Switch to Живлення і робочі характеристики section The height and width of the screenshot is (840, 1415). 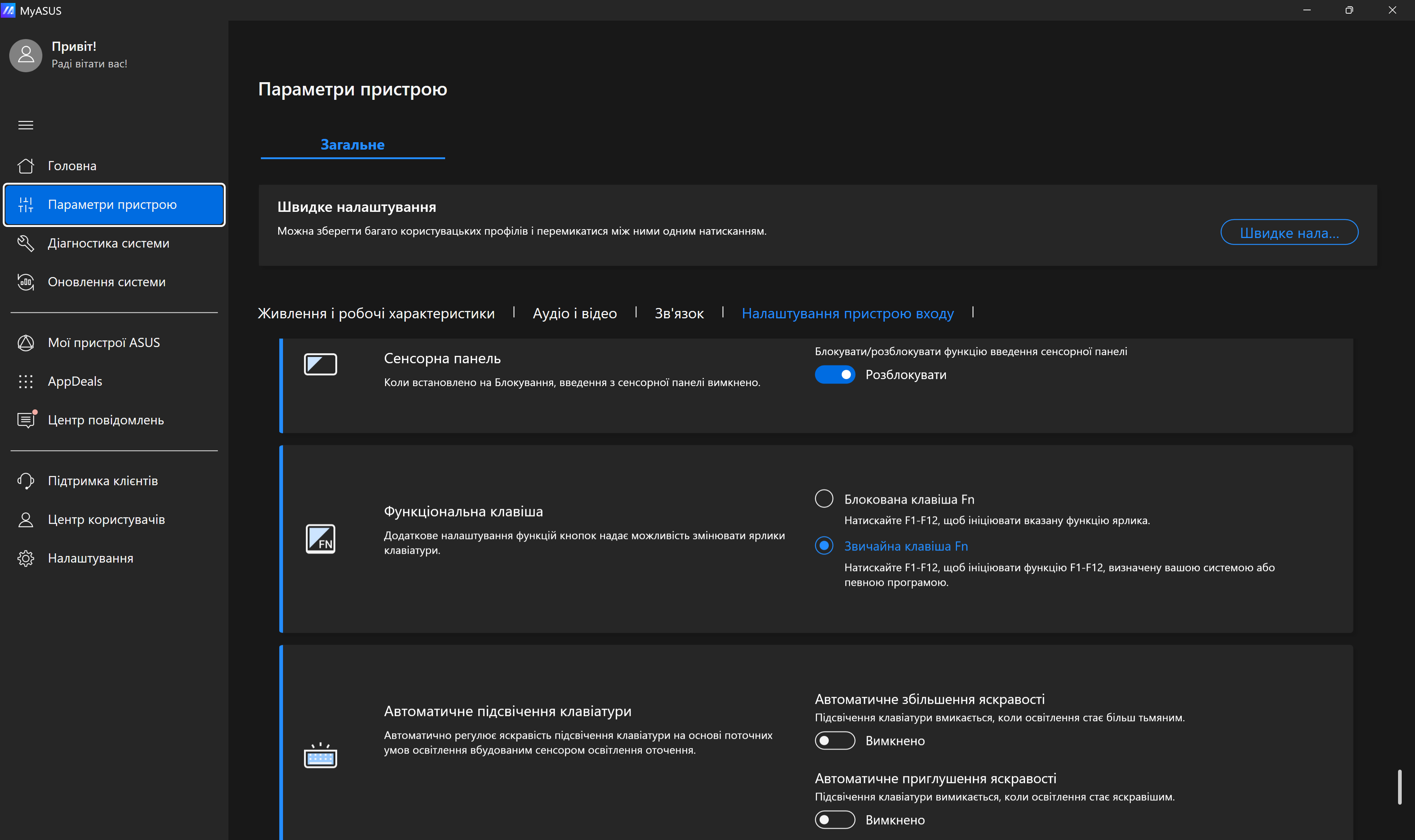point(376,313)
